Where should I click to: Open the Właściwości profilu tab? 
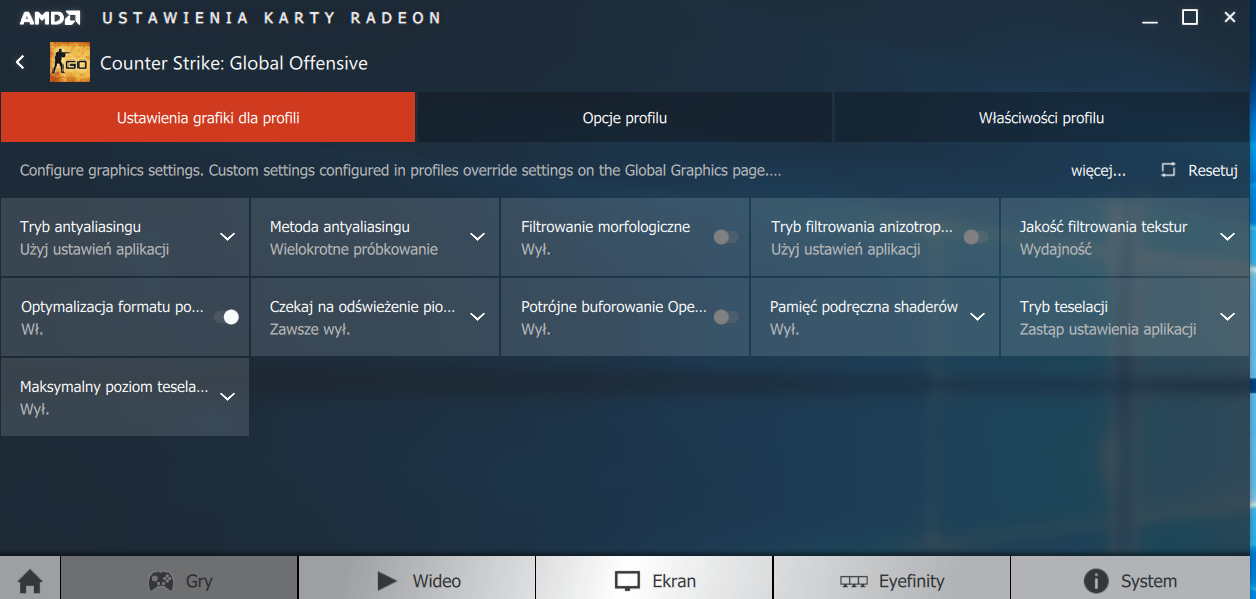tap(1040, 117)
